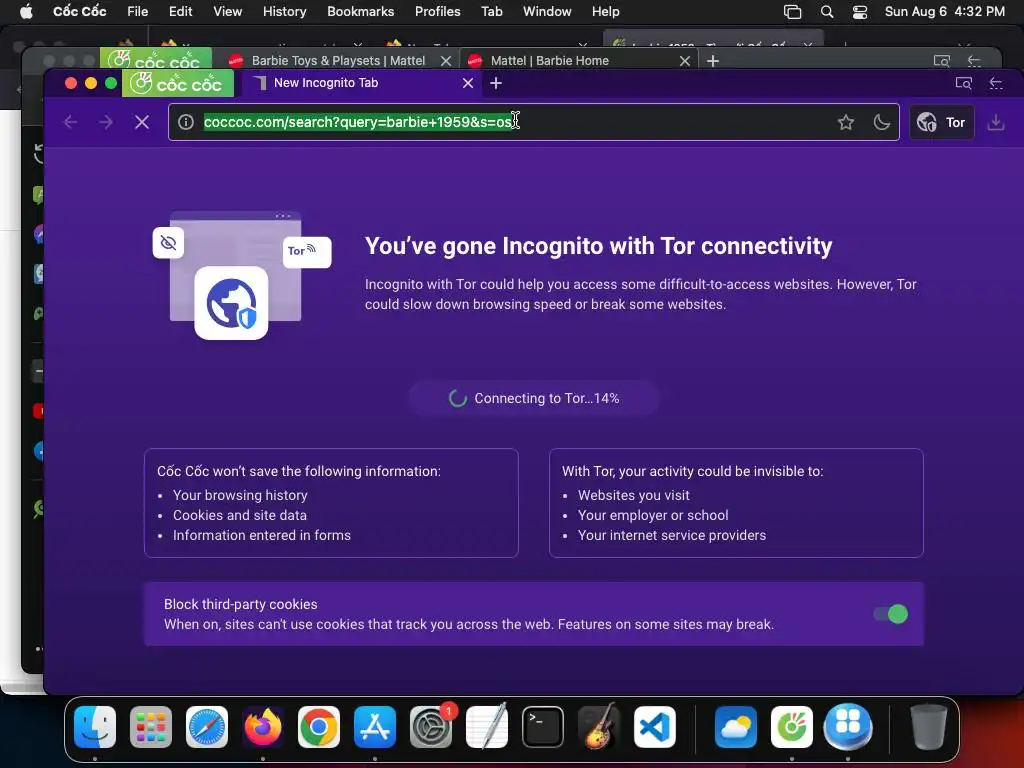Bookmark page with the star icon
The image size is (1024, 768).
[x=846, y=122]
